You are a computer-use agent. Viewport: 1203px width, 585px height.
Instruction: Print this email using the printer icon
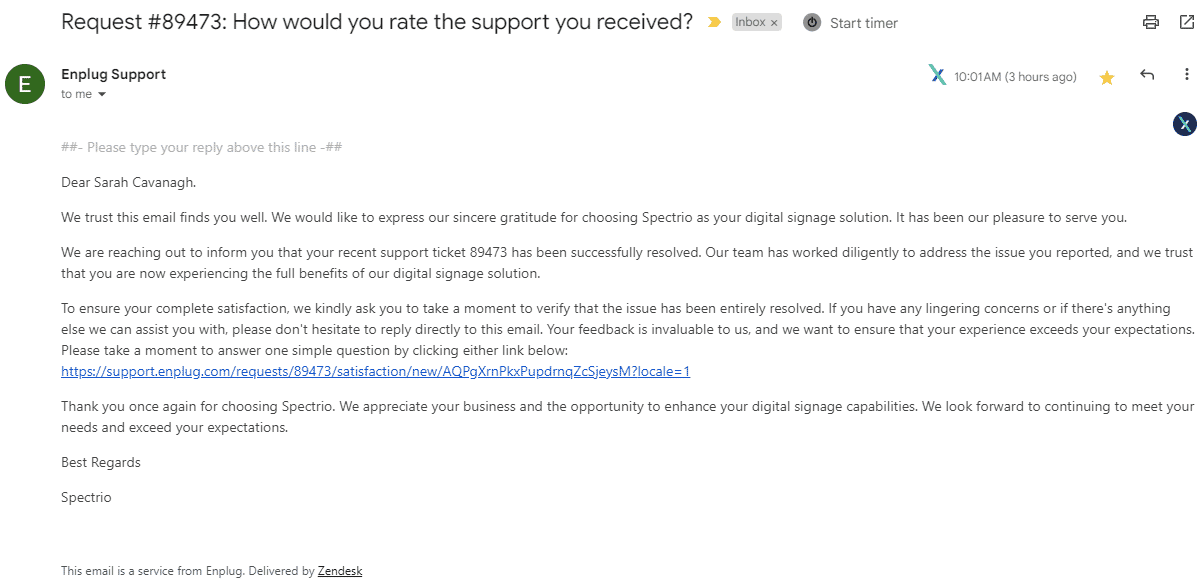(x=1151, y=22)
